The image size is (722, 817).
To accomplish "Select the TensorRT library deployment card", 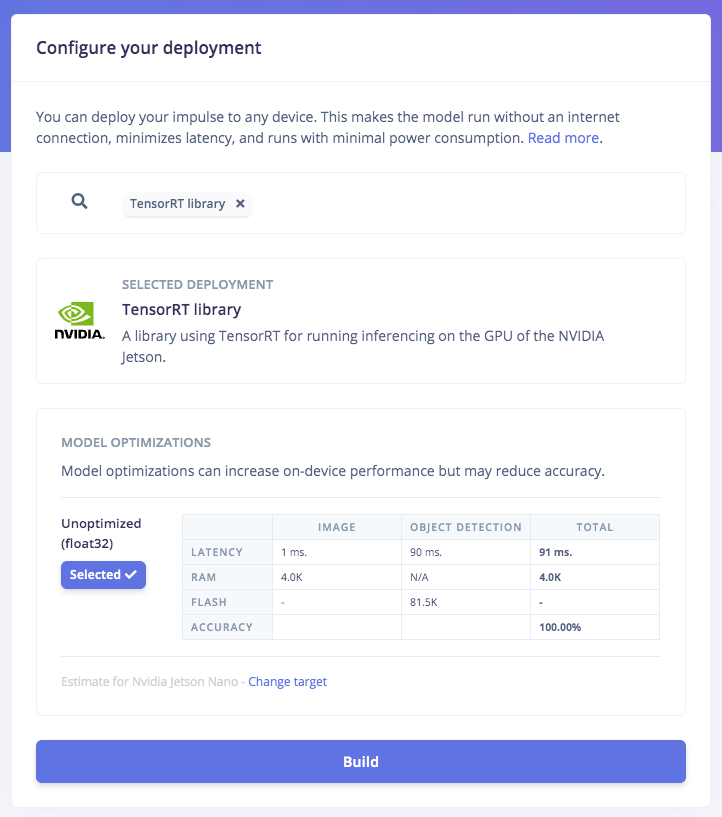I will point(361,321).
